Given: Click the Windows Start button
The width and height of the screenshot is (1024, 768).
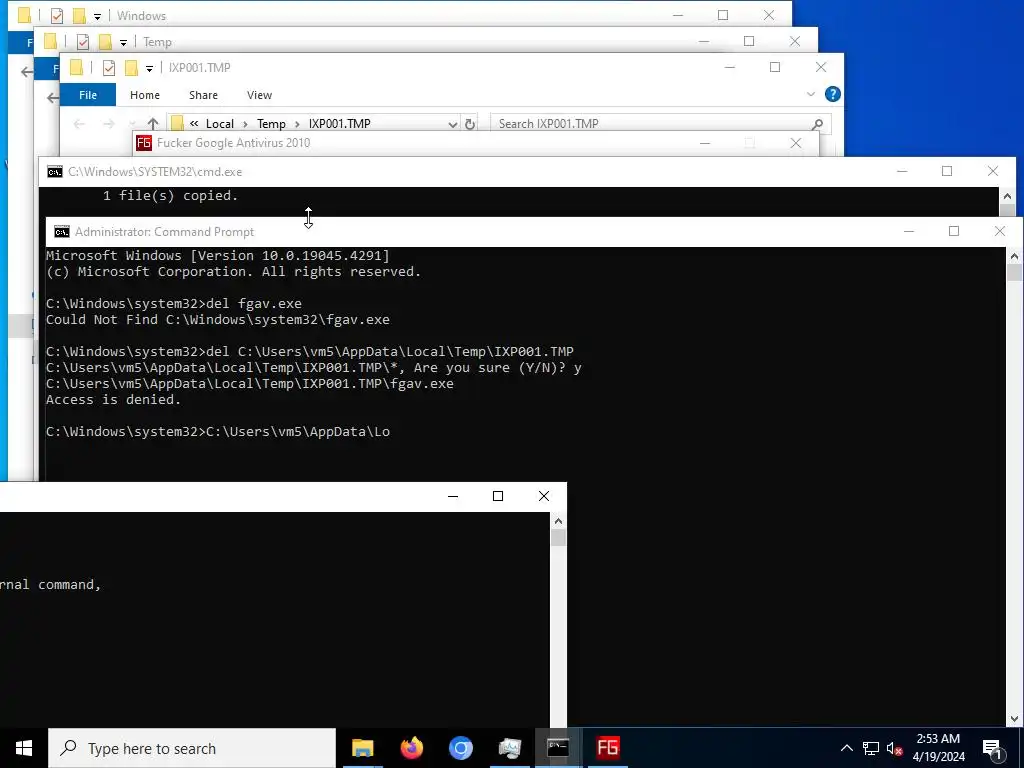Looking at the screenshot, I should [x=24, y=748].
